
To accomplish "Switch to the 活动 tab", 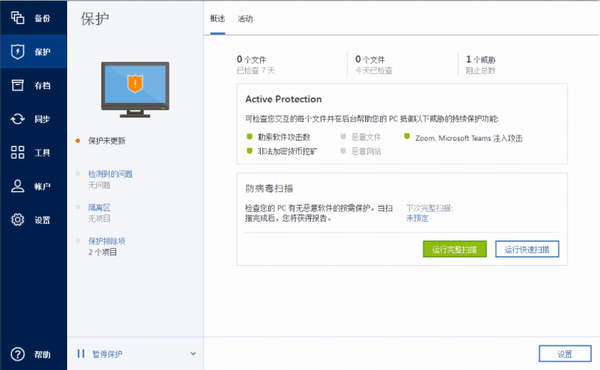I will (x=245, y=19).
